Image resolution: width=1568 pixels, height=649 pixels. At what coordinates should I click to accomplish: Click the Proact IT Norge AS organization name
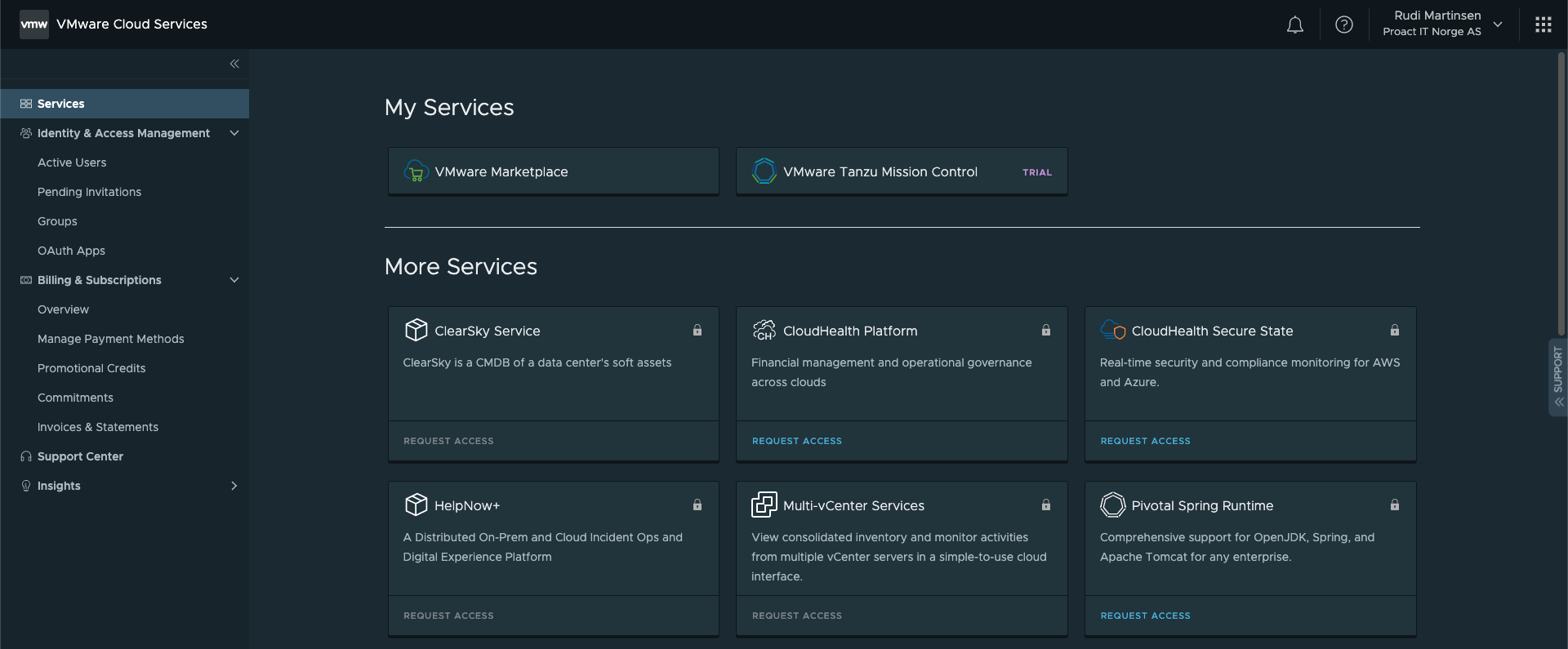(x=1432, y=32)
